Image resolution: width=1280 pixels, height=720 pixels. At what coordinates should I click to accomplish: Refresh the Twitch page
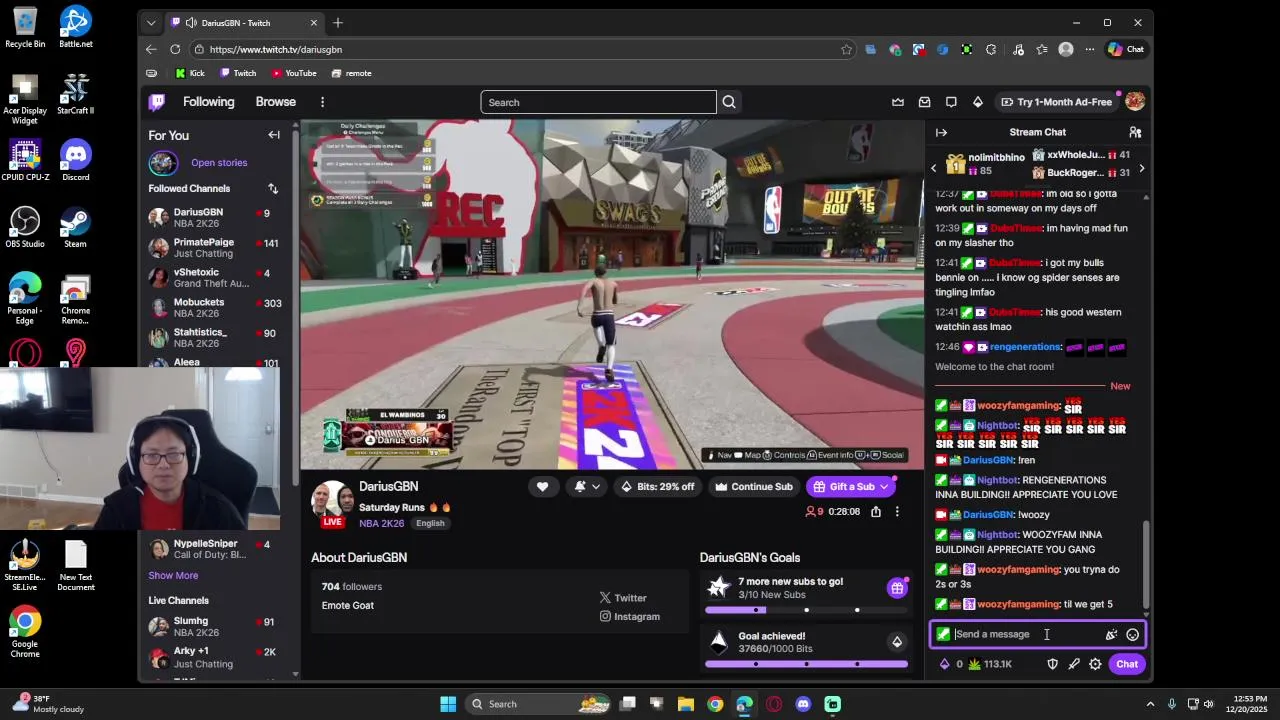point(175,49)
